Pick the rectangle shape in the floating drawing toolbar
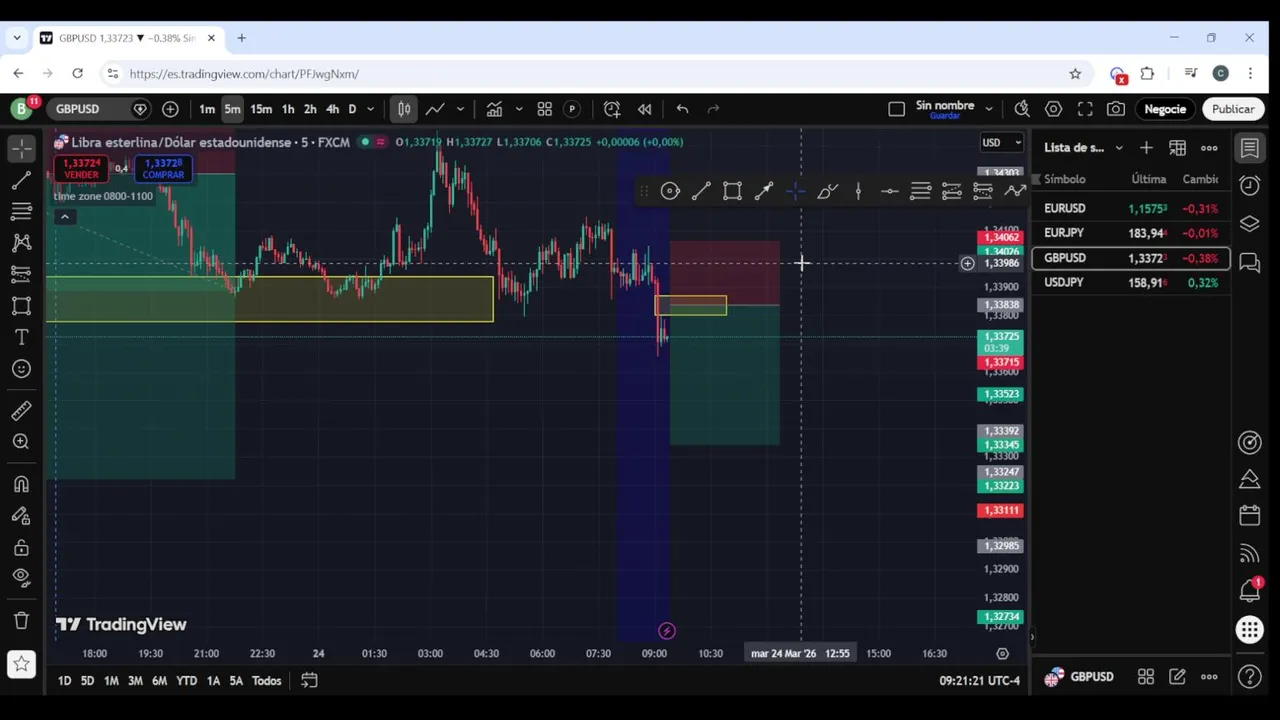This screenshot has height=720, width=1280. tap(732, 191)
